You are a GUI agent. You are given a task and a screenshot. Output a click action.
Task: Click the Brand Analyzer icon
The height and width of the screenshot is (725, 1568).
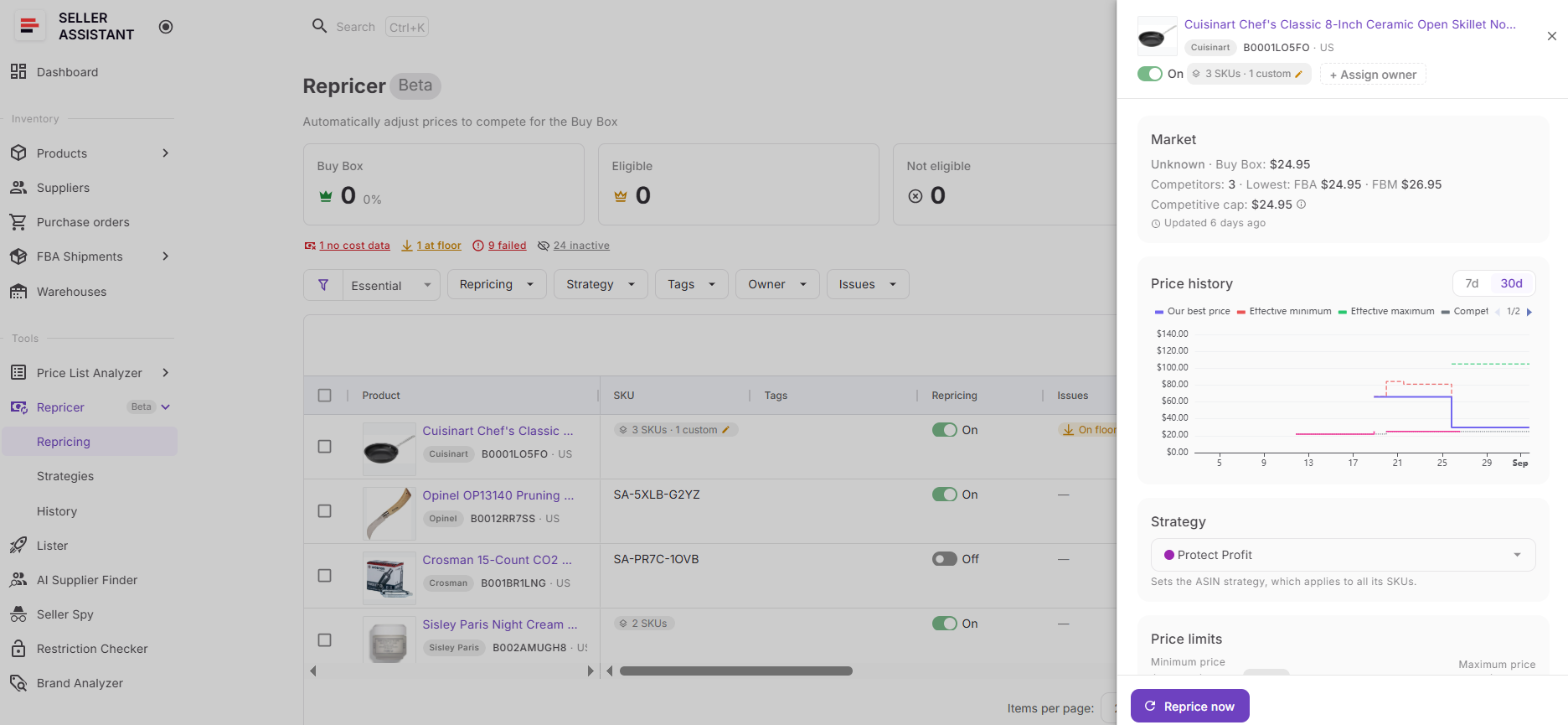[x=18, y=683]
